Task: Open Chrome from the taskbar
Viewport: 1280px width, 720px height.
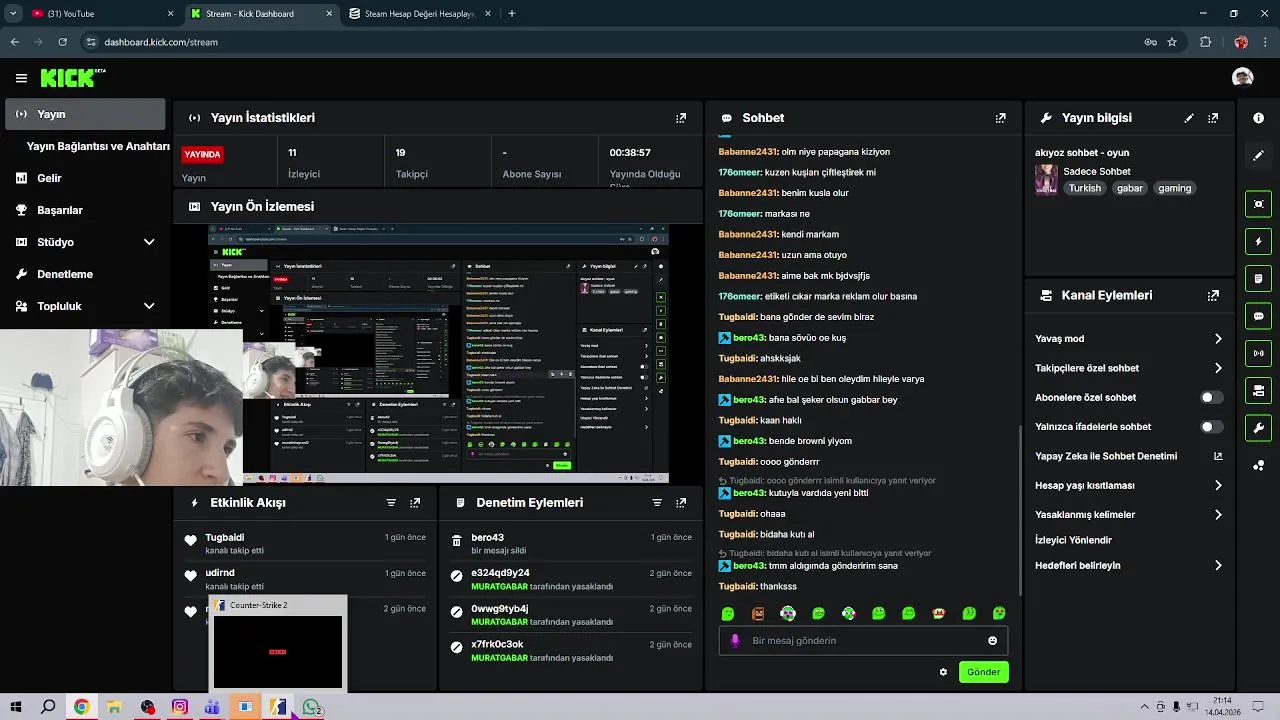Action: 81,707
